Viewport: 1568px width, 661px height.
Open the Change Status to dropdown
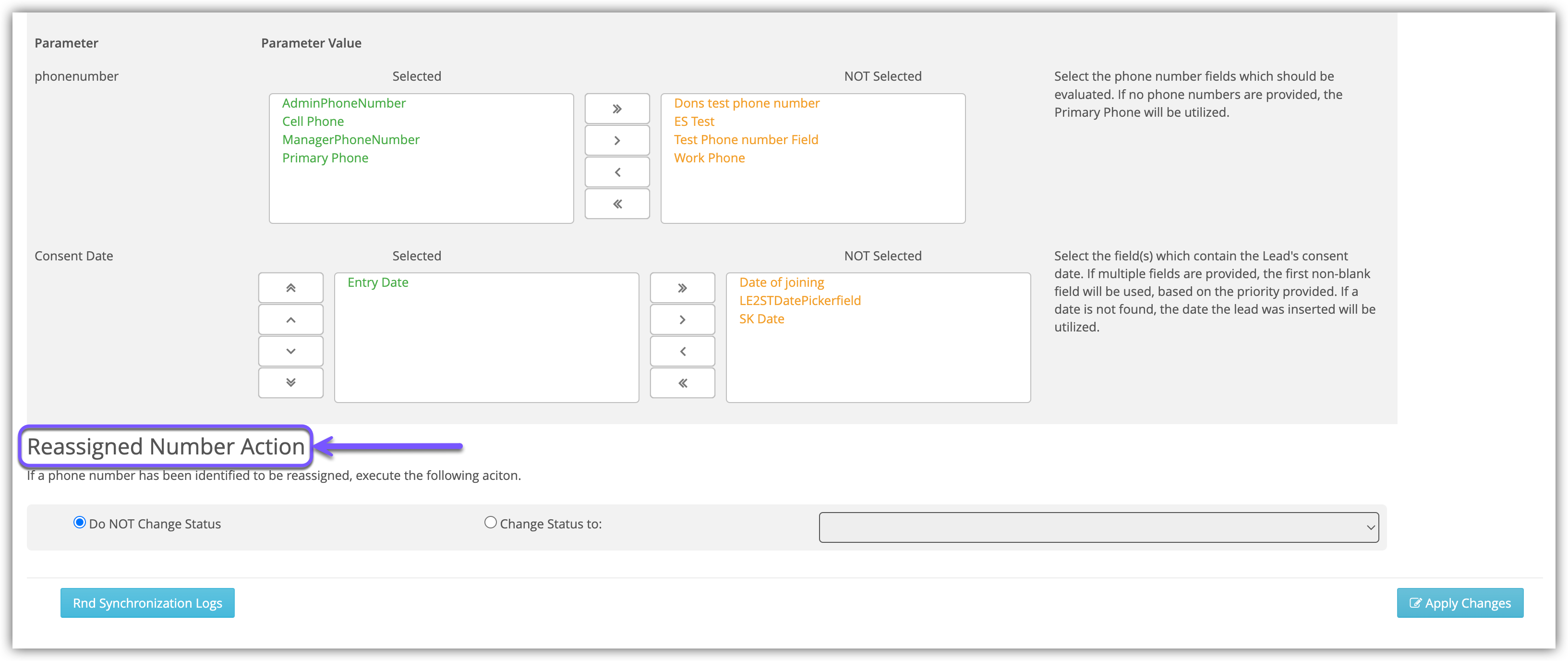(1098, 527)
